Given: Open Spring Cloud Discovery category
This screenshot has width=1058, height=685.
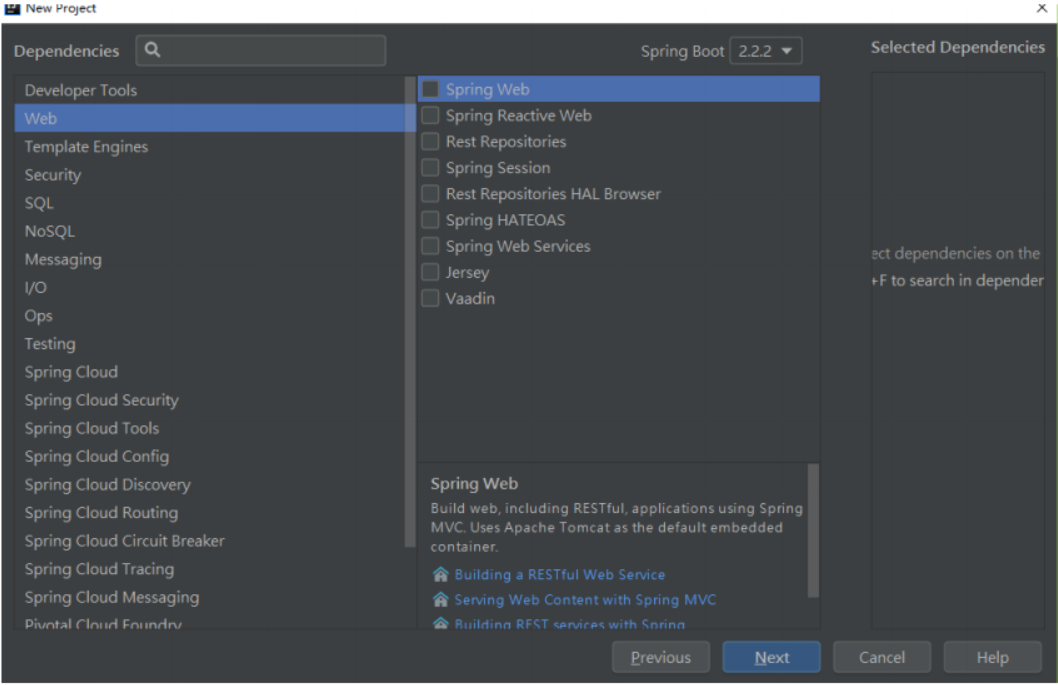Looking at the screenshot, I should 210,485.
